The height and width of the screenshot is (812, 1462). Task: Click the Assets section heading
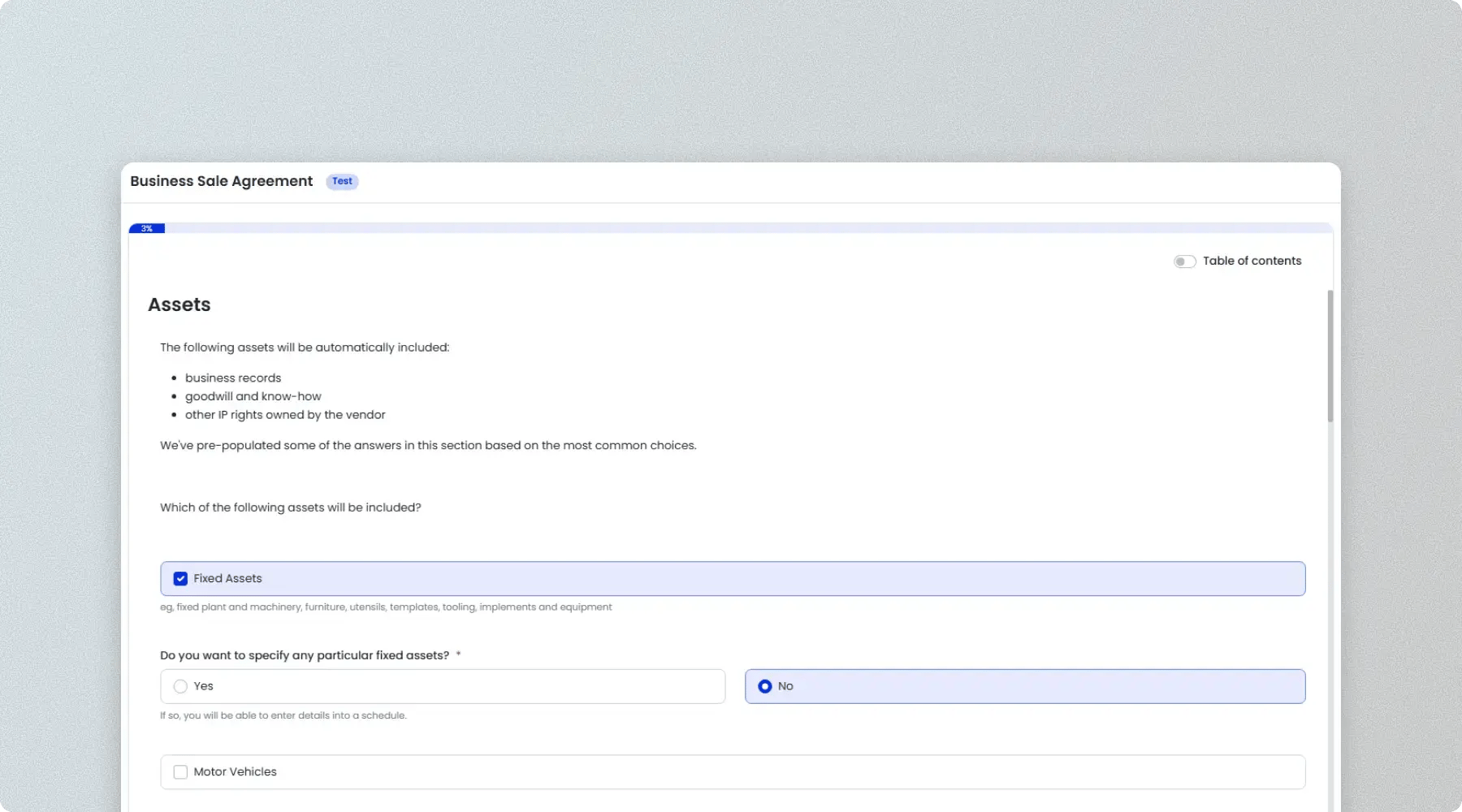click(180, 304)
